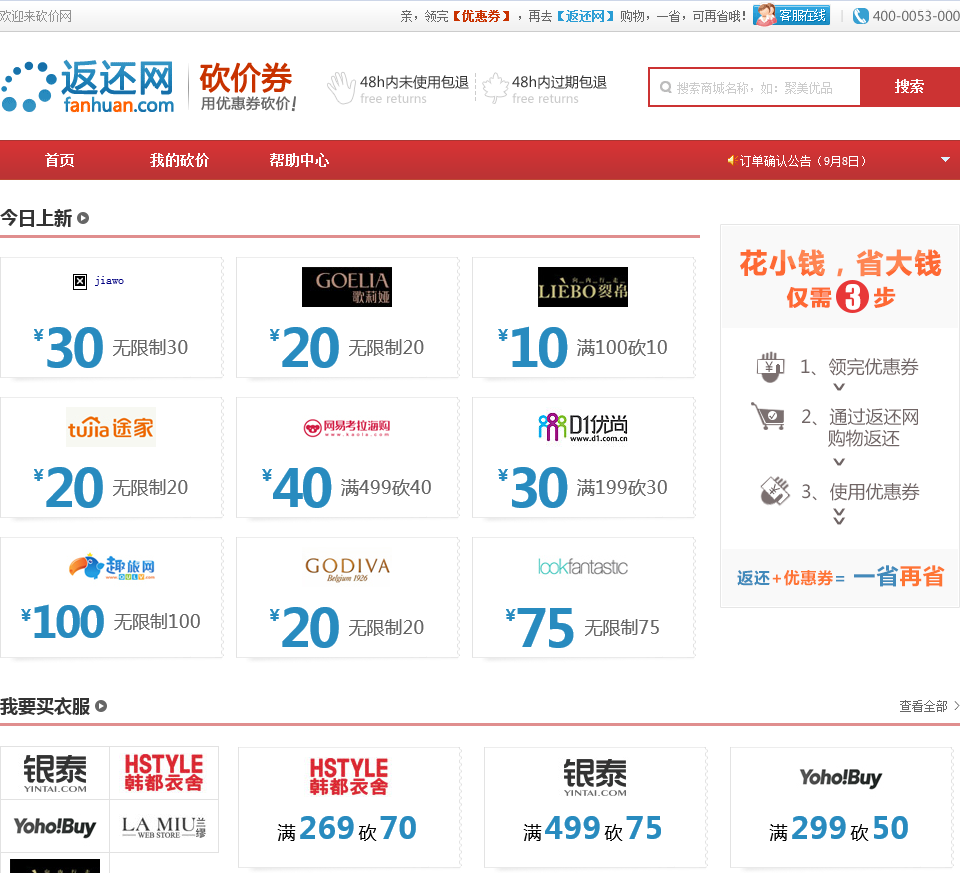Click the 【返还网】 link in the top bar

coord(585,17)
